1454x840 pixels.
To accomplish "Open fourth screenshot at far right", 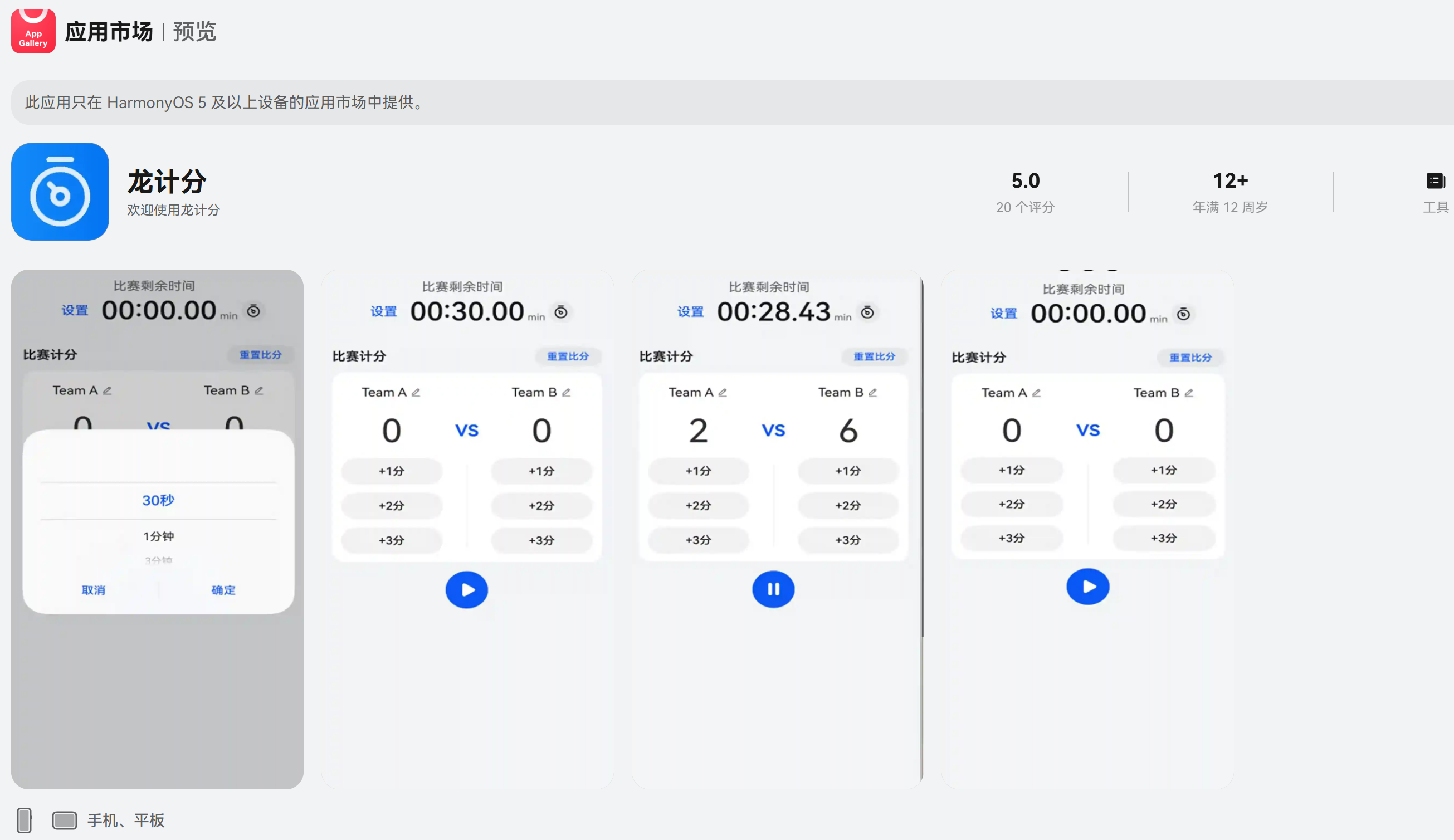I will [1087, 529].
